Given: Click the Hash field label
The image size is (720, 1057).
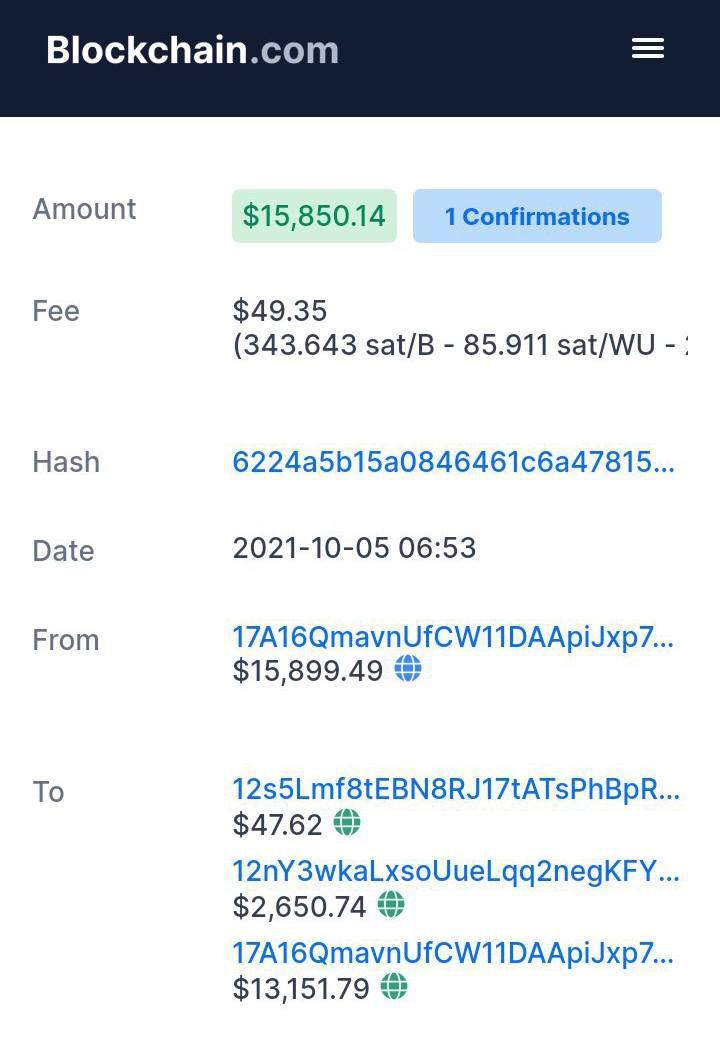Looking at the screenshot, I should tap(66, 462).
